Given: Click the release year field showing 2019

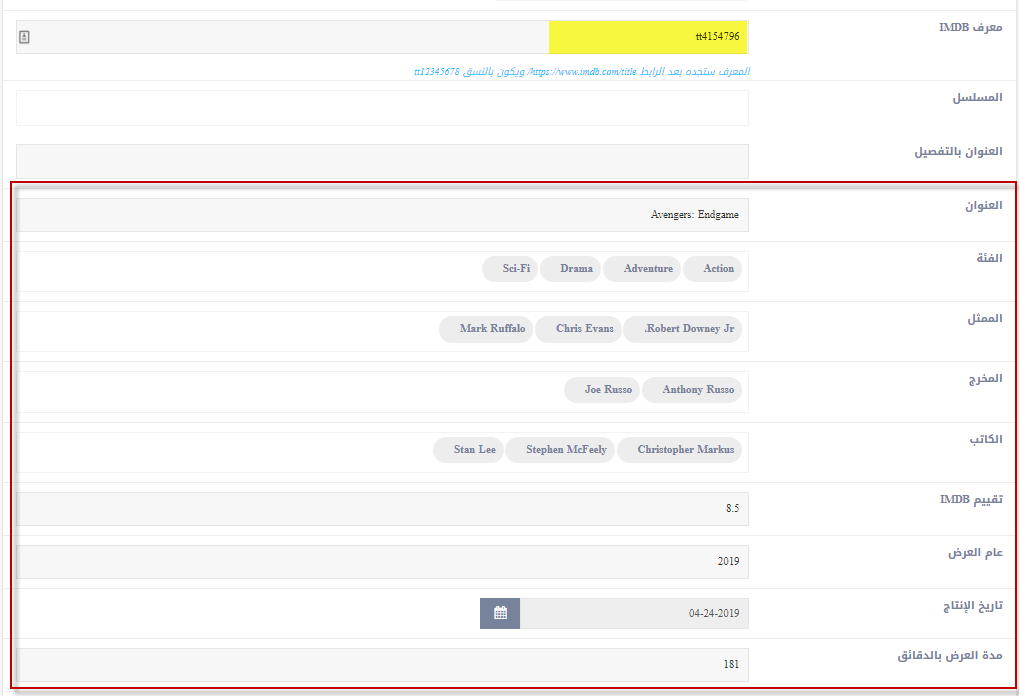Looking at the screenshot, I should [382, 562].
